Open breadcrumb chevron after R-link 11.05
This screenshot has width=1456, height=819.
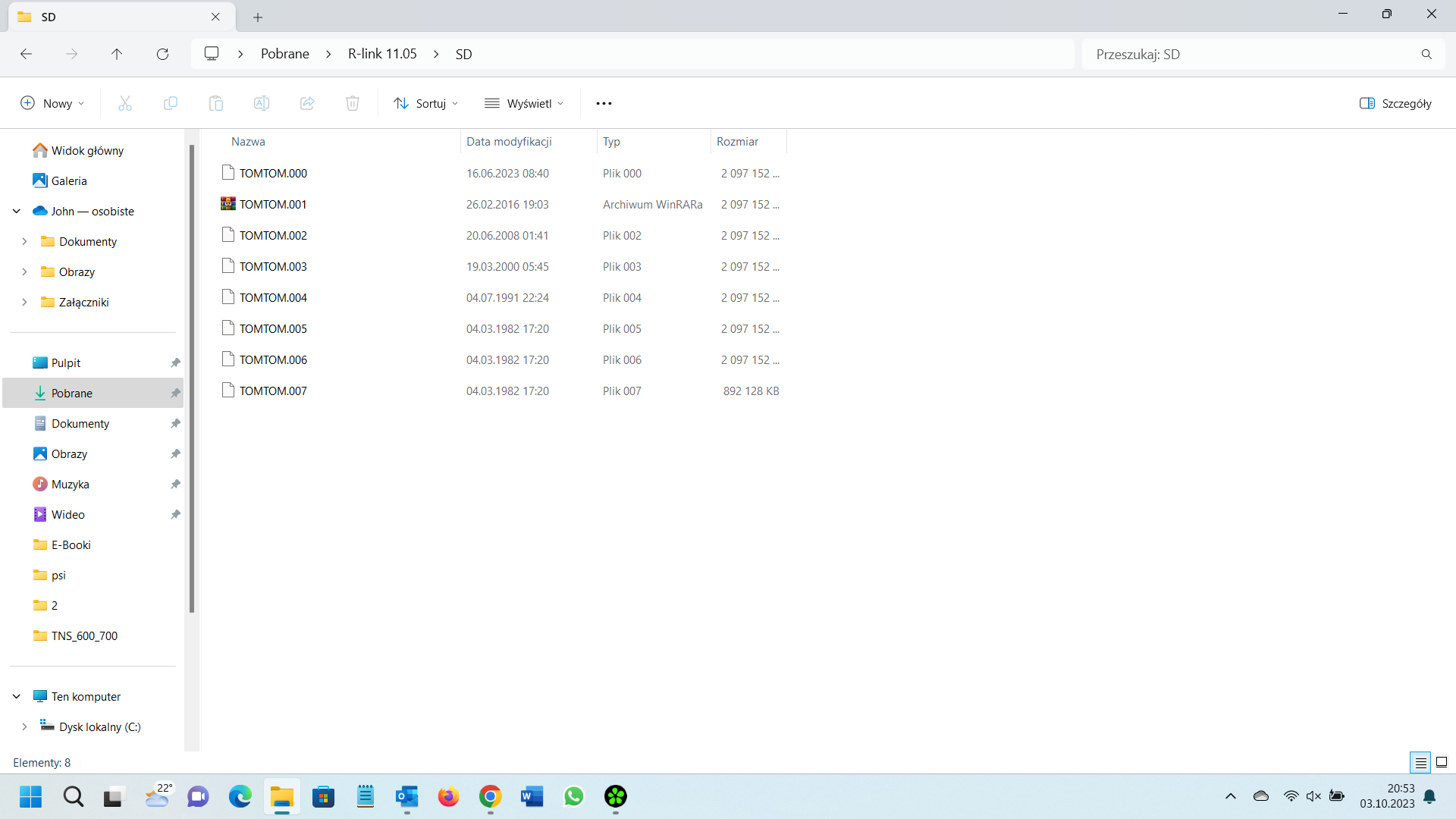point(436,54)
